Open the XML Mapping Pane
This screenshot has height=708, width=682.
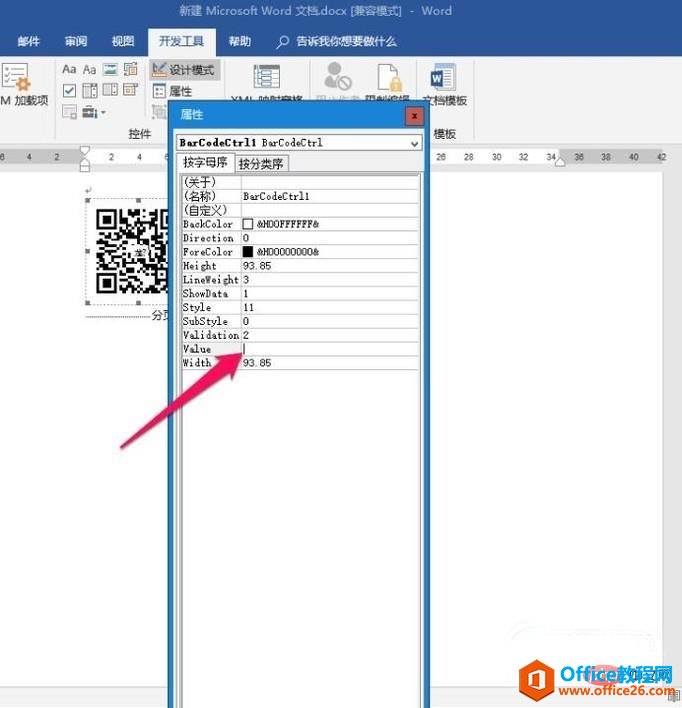[x=266, y=84]
